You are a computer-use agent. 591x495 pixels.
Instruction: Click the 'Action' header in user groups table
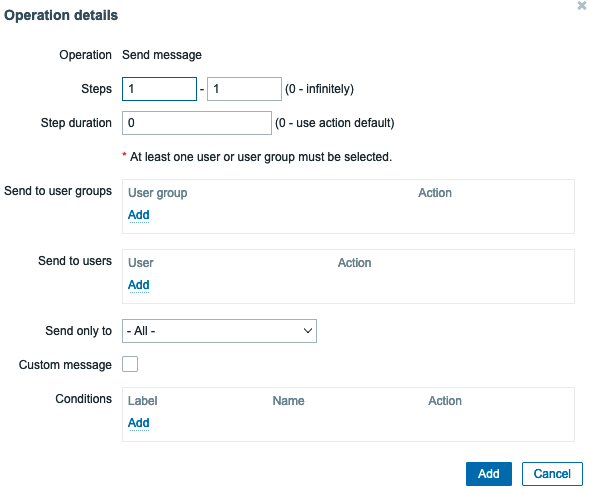pyautogui.click(x=435, y=193)
